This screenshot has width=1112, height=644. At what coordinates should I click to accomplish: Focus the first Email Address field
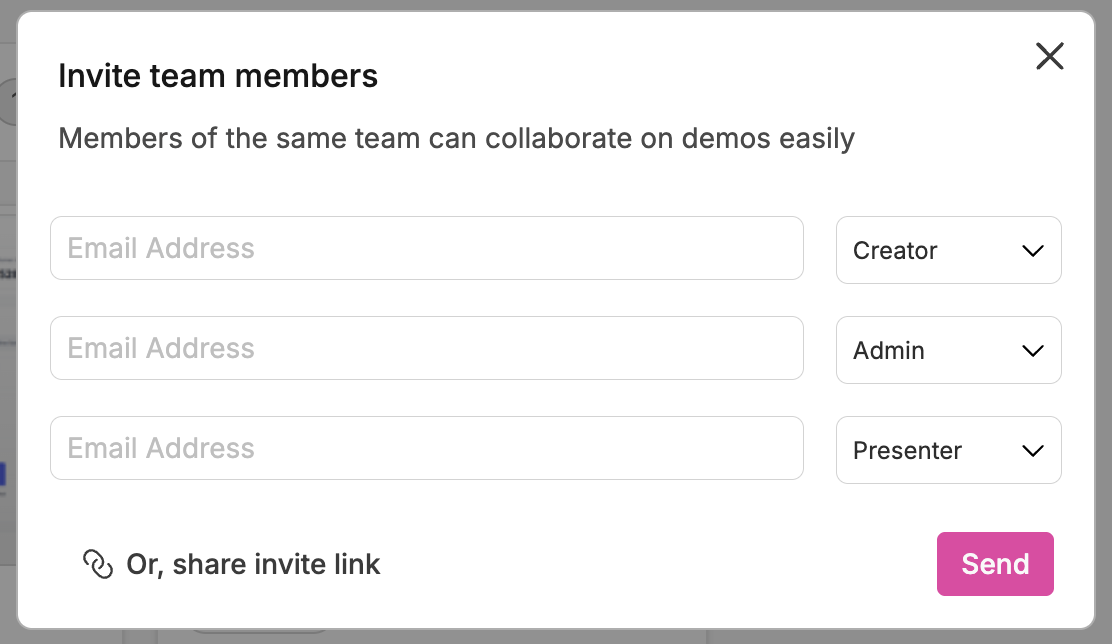[x=426, y=249]
